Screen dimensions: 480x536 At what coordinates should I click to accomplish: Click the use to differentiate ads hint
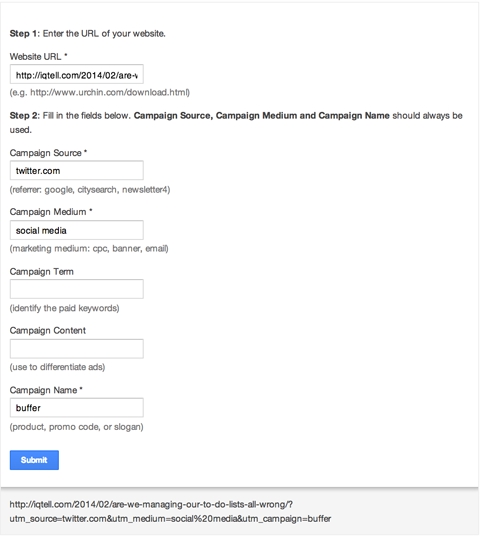click(x=57, y=367)
